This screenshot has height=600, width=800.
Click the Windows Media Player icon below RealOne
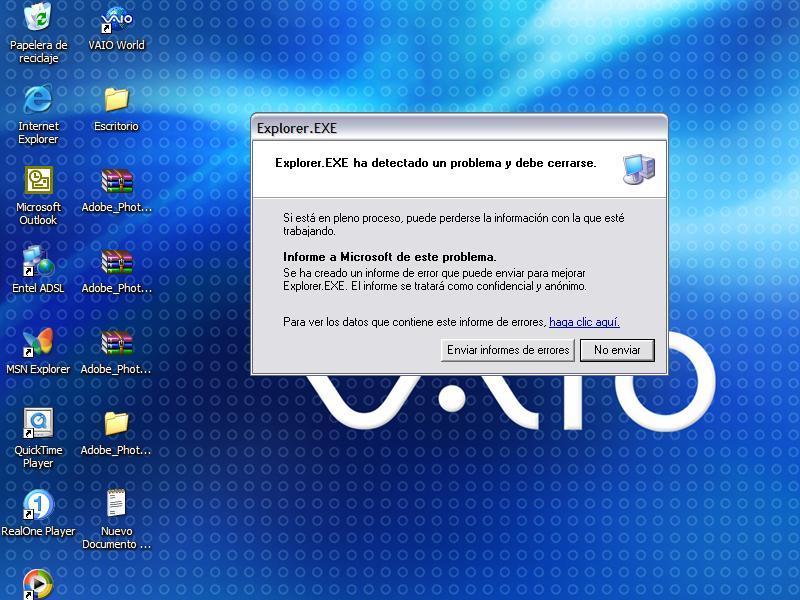tap(38, 583)
